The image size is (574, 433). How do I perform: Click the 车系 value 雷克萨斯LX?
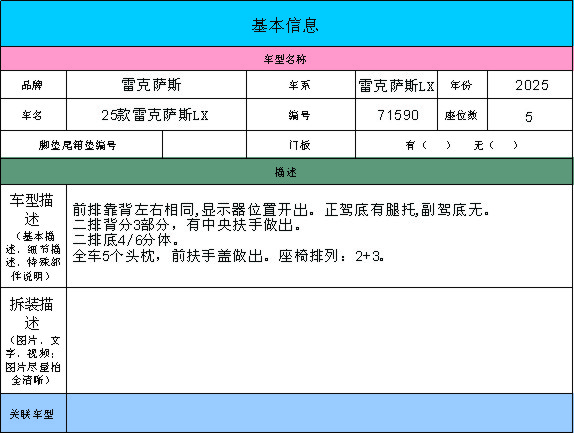click(396, 85)
